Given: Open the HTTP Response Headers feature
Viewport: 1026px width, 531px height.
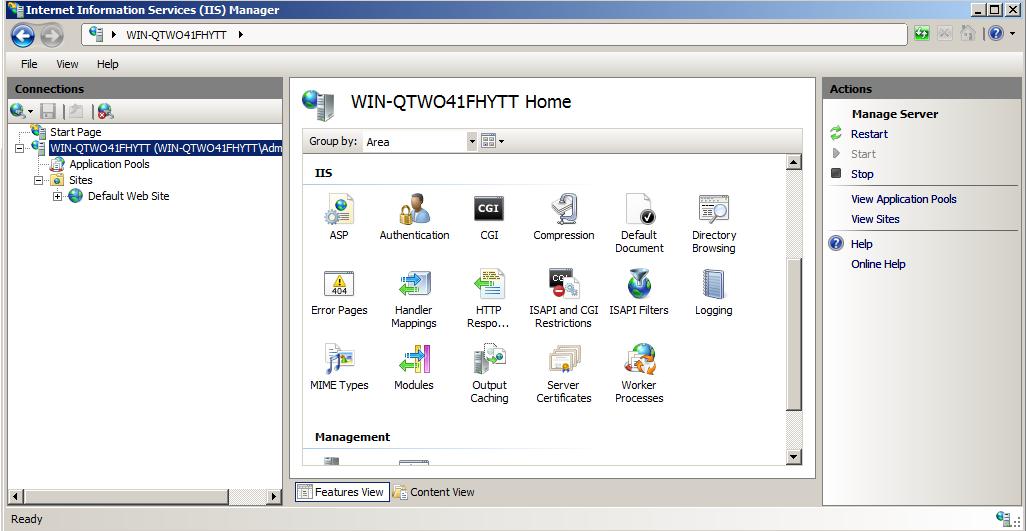Looking at the screenshot, I should (x=489, y=299).
